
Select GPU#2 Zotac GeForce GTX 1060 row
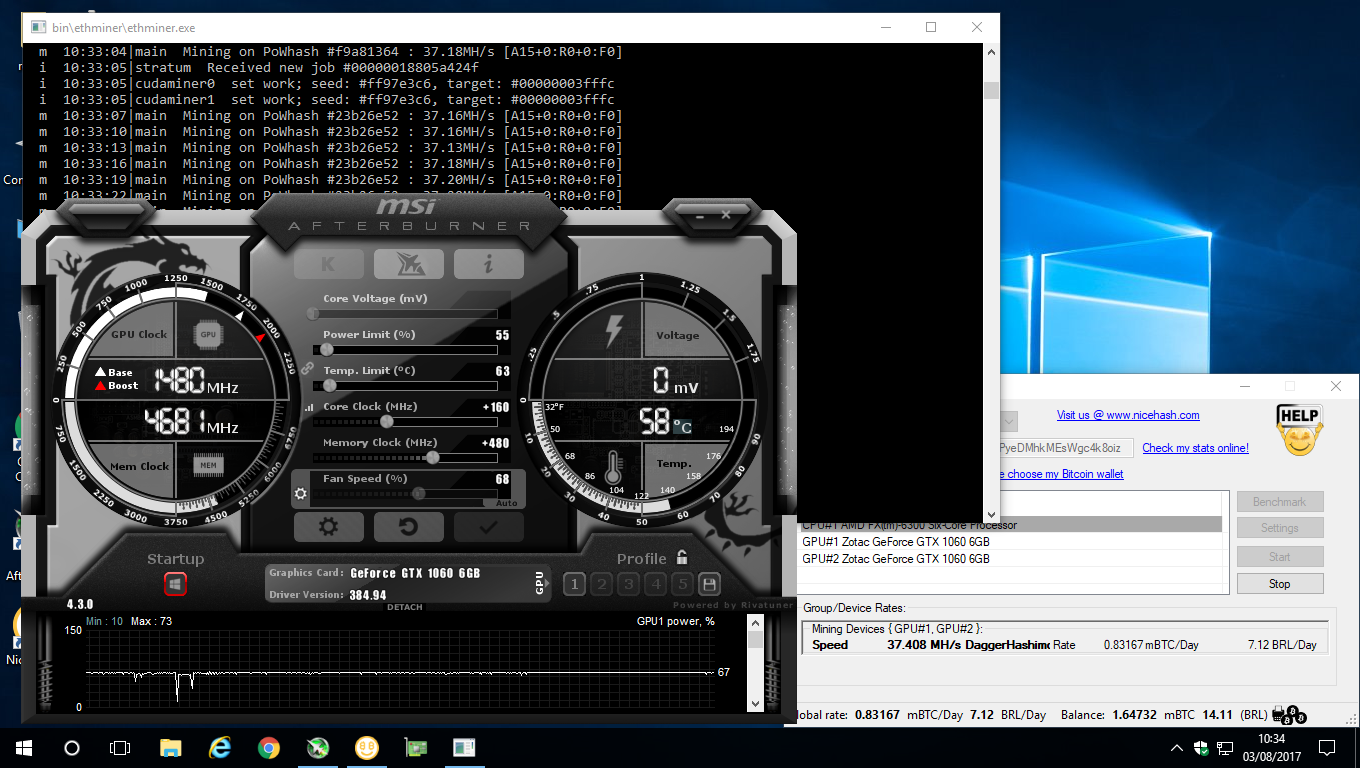(x=1010, y=559)
